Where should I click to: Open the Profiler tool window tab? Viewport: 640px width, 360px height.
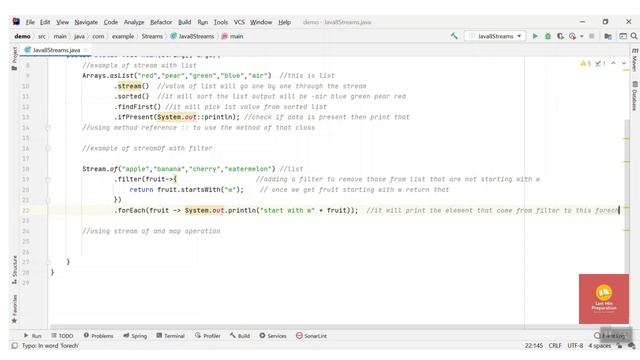[207, 336]
